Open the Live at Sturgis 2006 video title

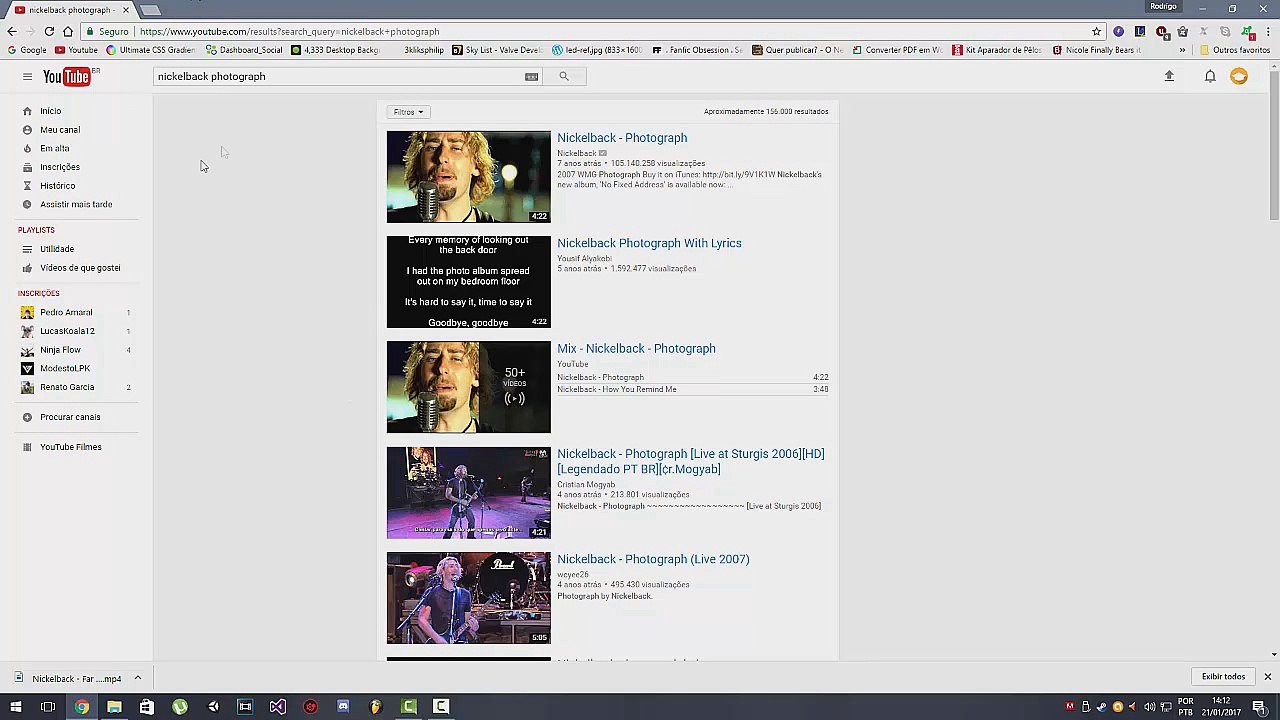[x=690, y=461]
